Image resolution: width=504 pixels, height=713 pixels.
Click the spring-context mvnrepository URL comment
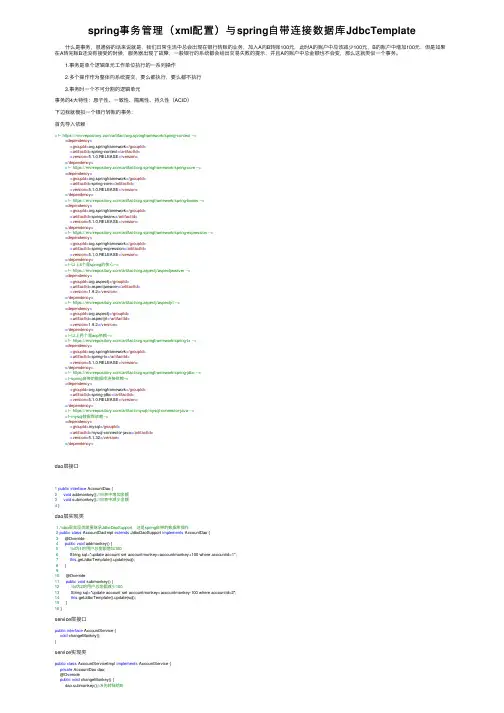[126, 136]
